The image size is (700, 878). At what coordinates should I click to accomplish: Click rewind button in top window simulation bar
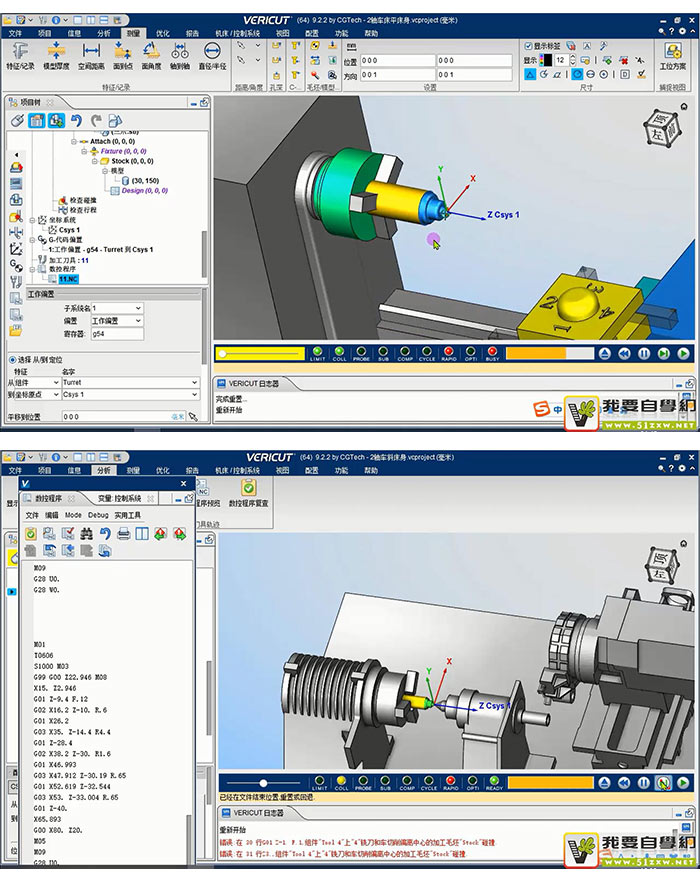coord(624,353)
